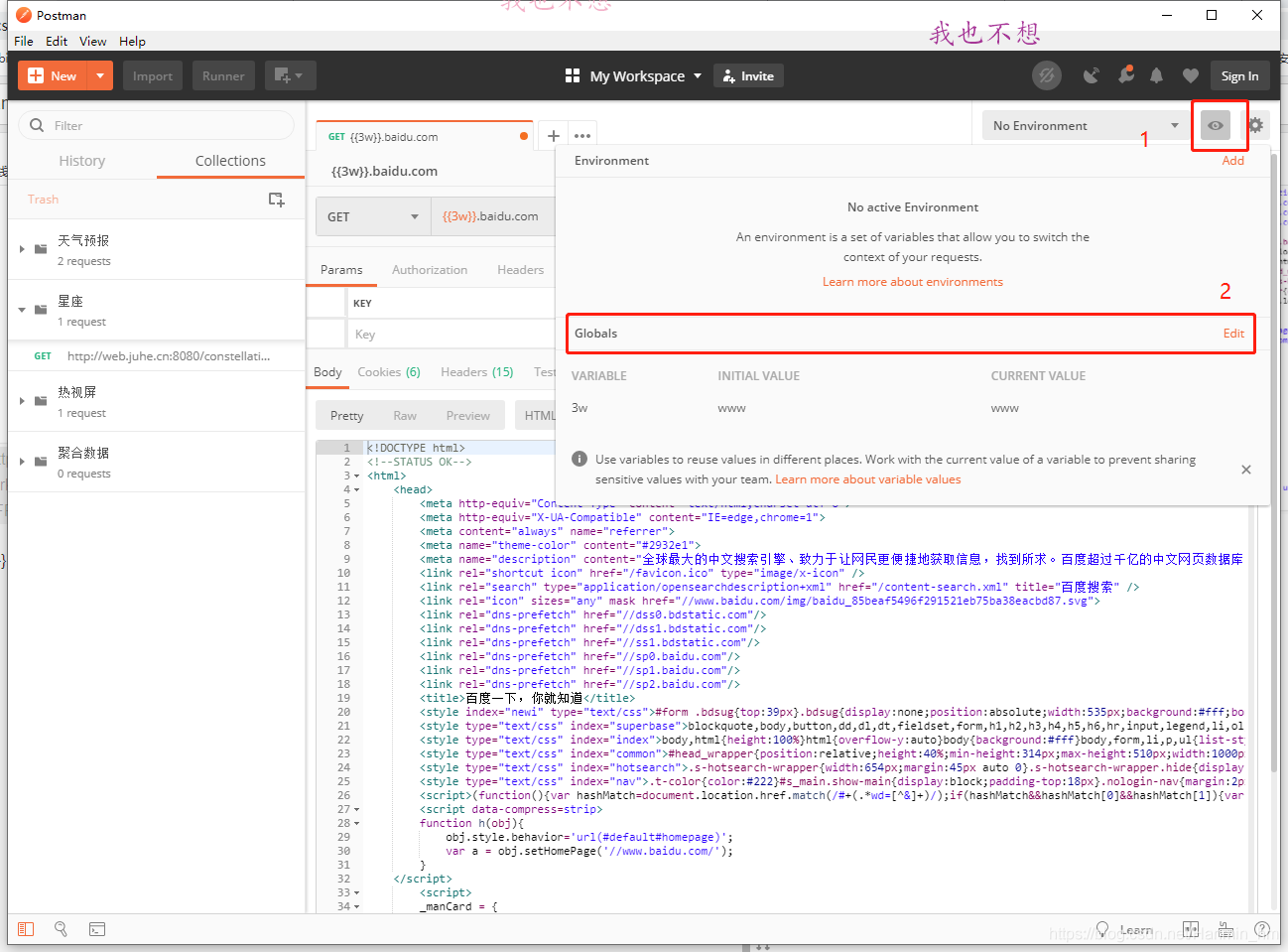Click Edit link for Globals
Viewport: 1288px width, 952px height.
(1233, 334)
